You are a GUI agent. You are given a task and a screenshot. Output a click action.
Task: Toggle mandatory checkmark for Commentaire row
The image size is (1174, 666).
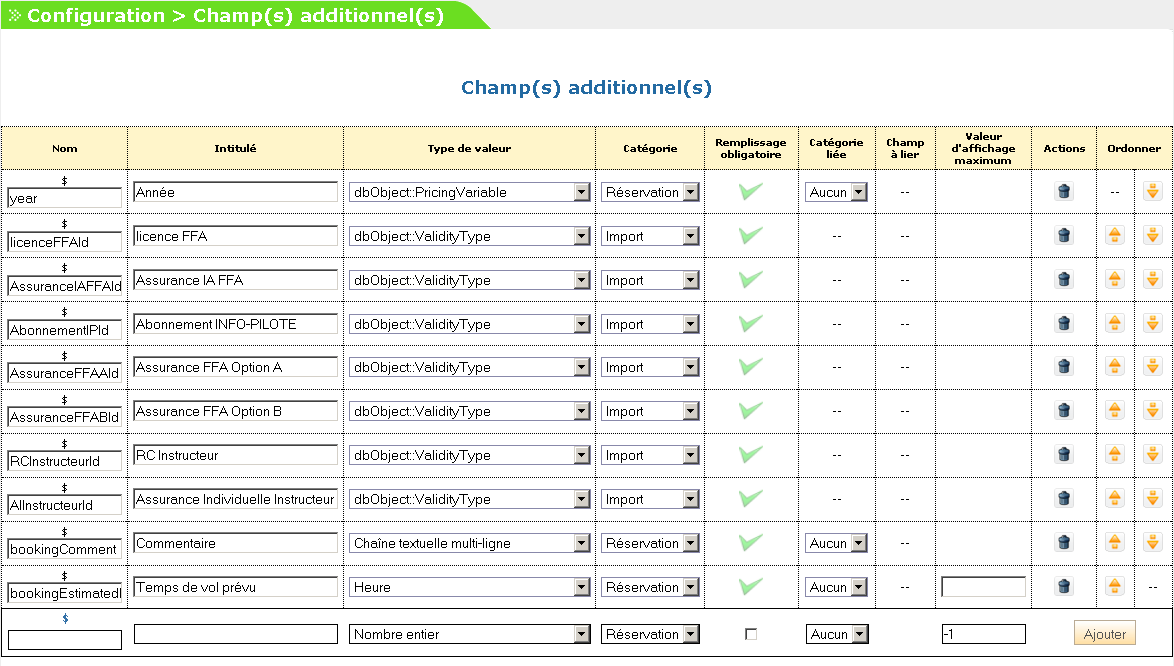coord(751,543)
